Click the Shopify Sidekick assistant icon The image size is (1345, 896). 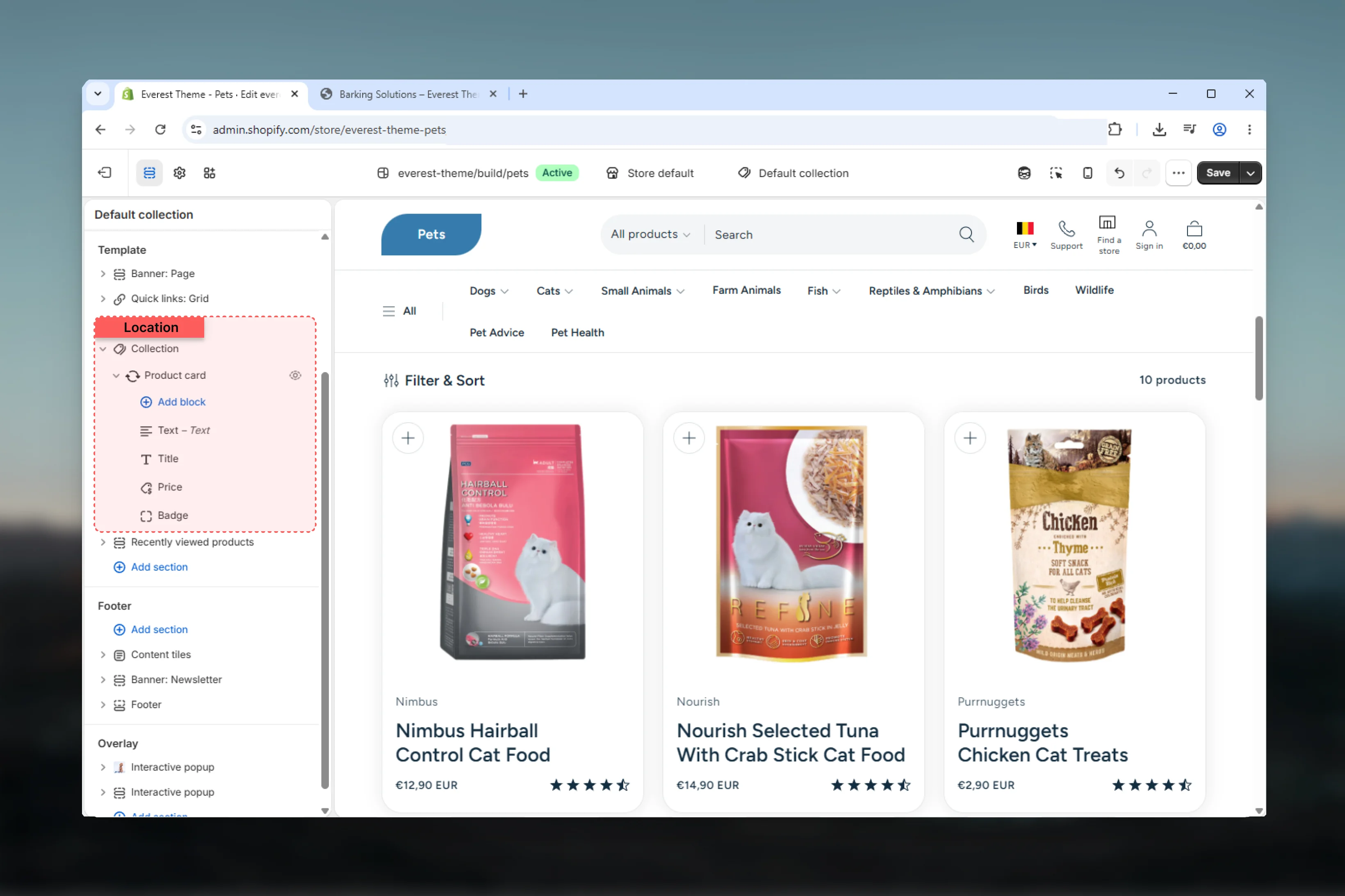(1024, 173)
